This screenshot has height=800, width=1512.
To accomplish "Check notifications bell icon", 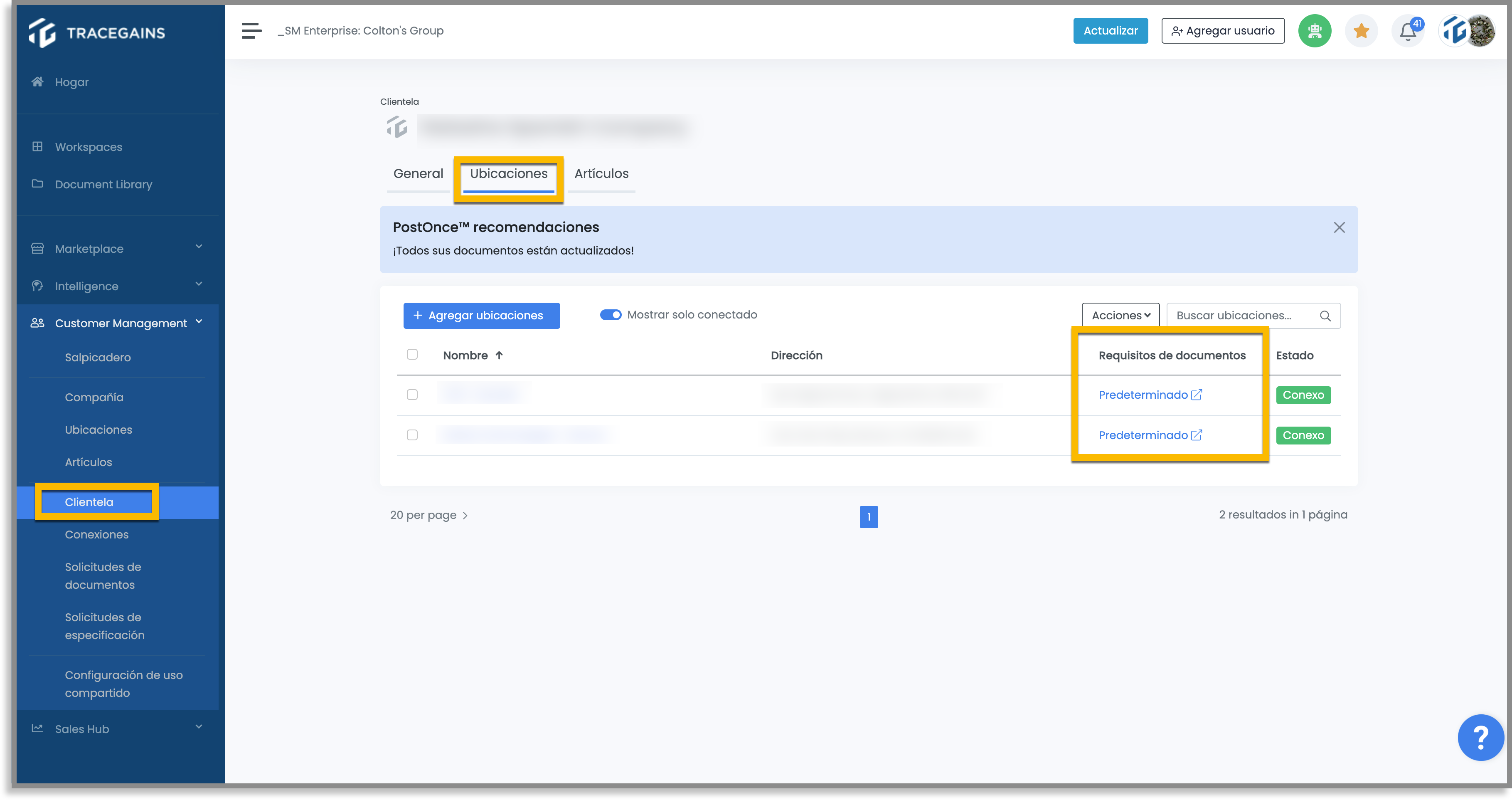I will [1408, 30].
